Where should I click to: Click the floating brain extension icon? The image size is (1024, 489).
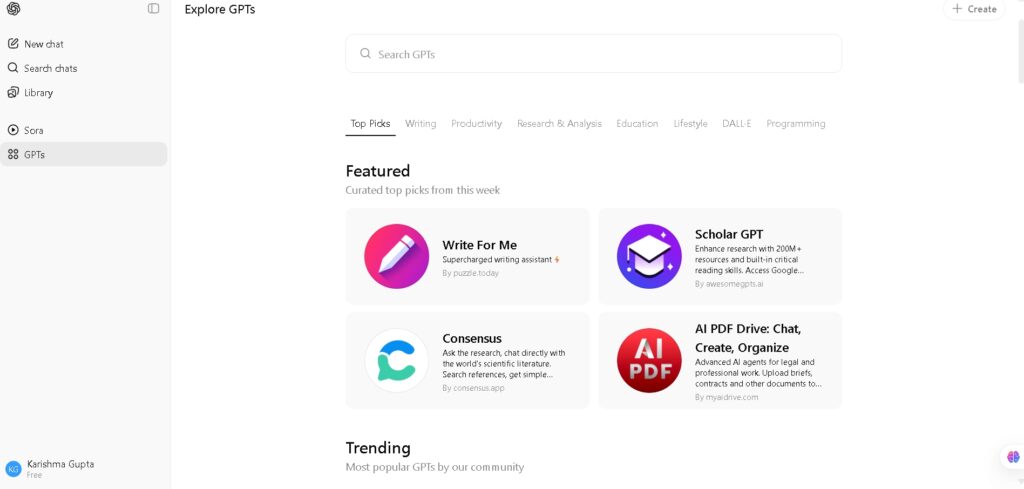1013,457
